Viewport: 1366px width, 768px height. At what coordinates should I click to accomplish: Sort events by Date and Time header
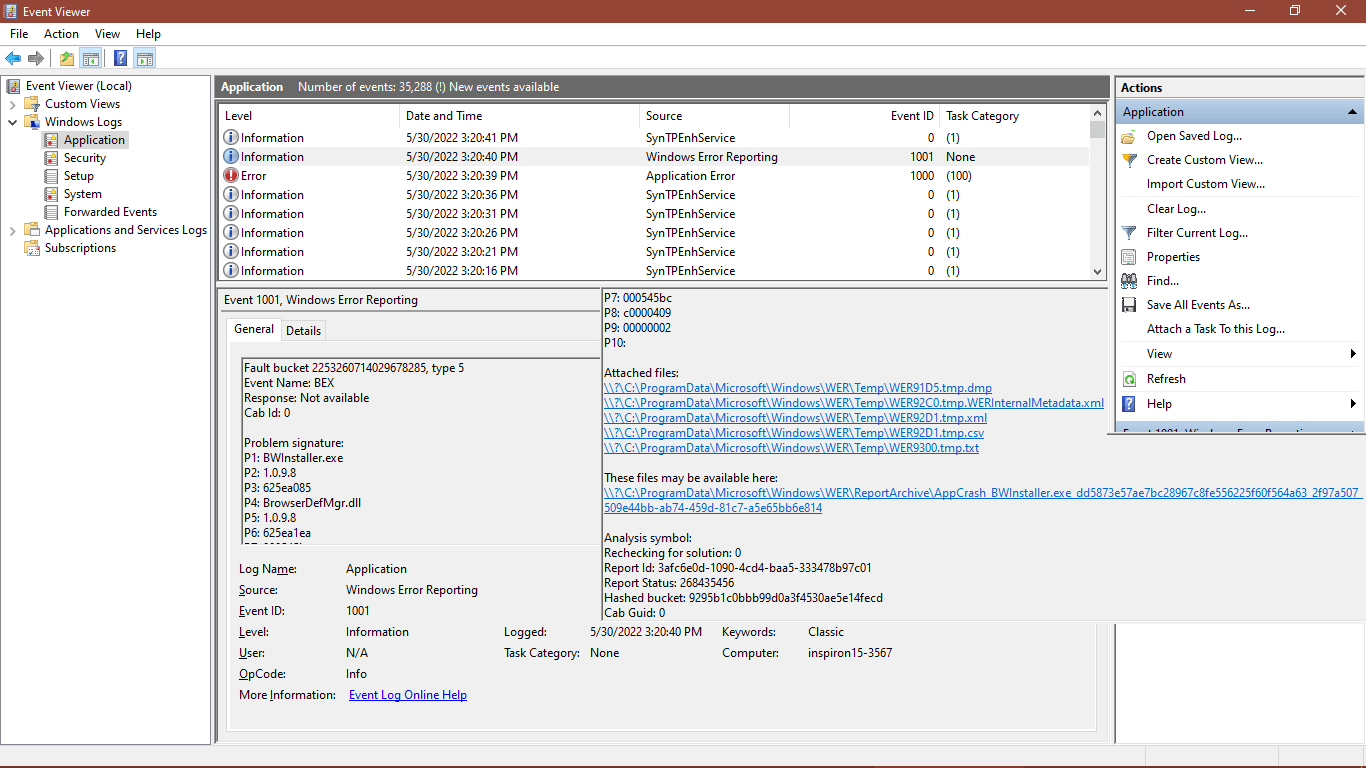(x=520, y=116)
